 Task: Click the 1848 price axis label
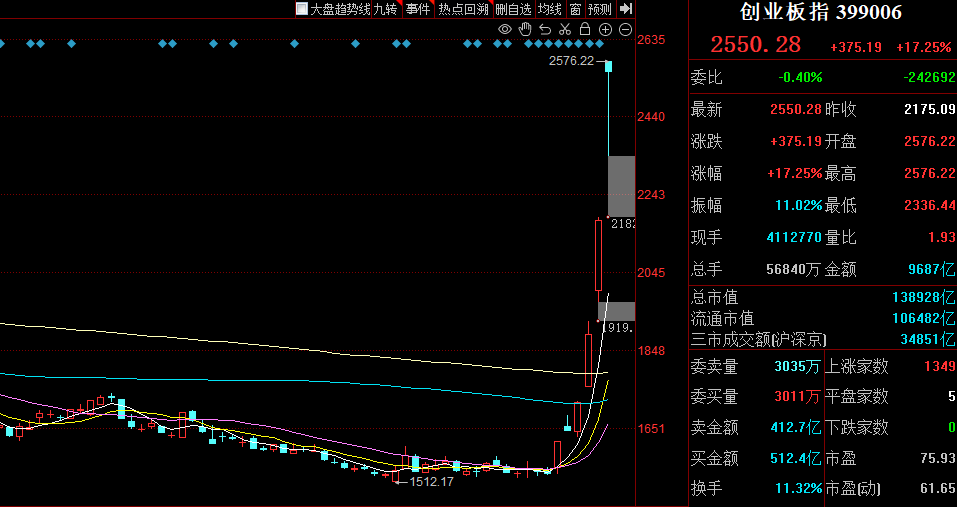pyautogui.click(x=651, y=351)
